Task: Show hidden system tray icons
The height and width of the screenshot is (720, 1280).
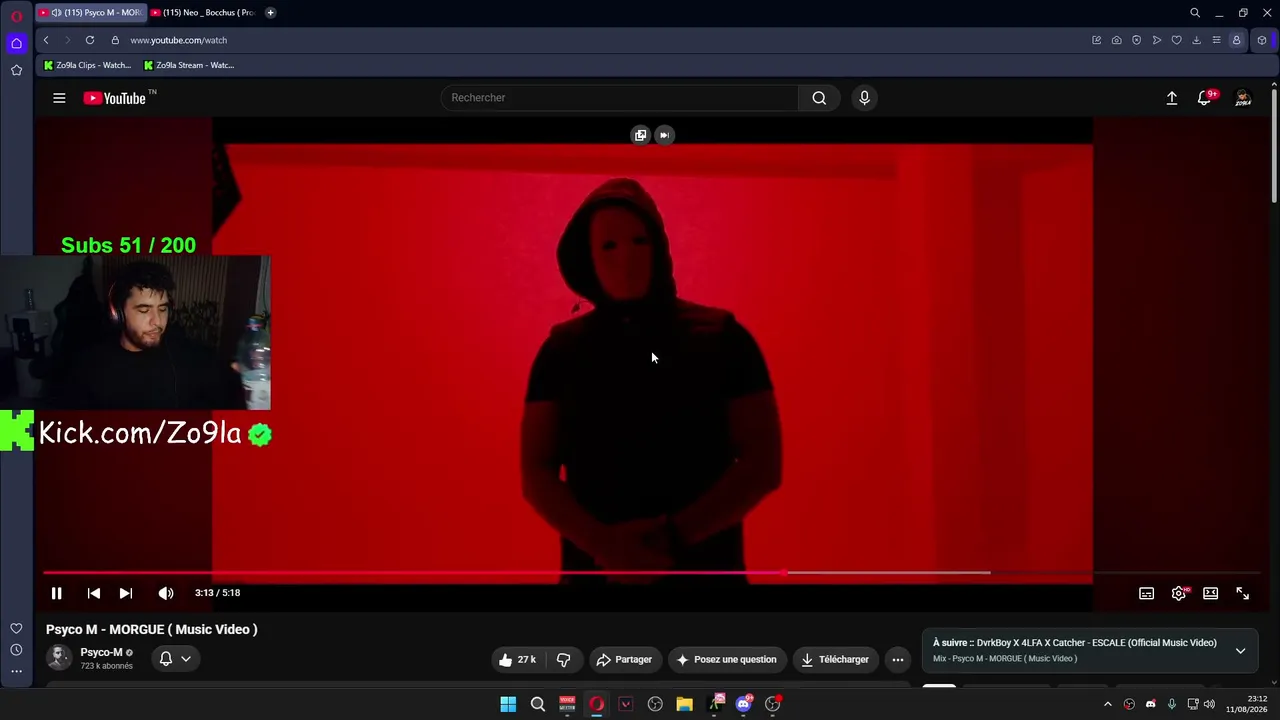Action: (x=1107, y=704)
